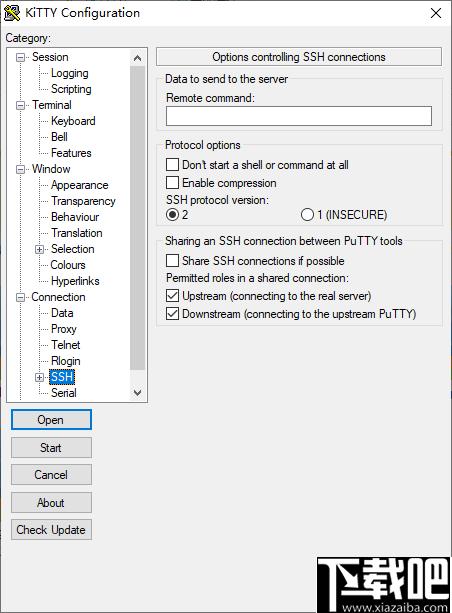Screen dimensions: 452x613
Task: Uncheck the Downstream permitted role option
Action: pos(172,314)
